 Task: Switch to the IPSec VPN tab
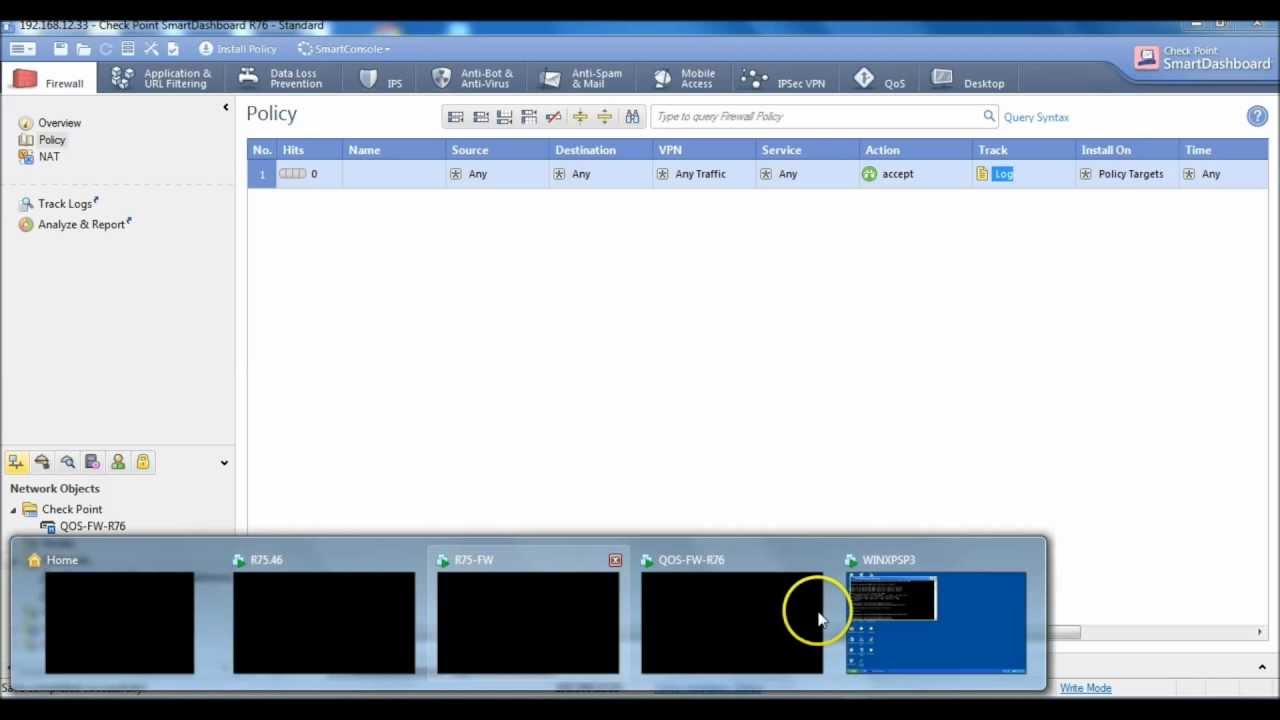783,80
